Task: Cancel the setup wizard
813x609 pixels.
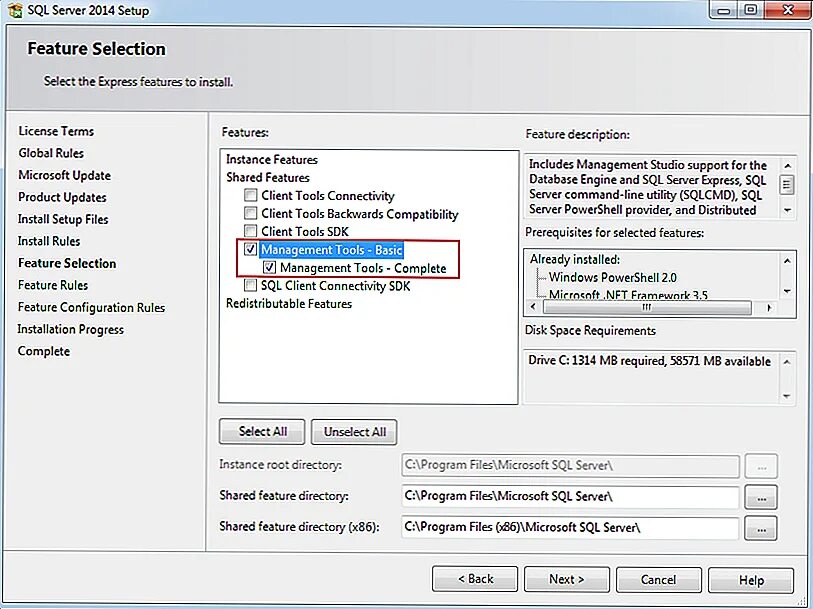Action: click(658, 579)
